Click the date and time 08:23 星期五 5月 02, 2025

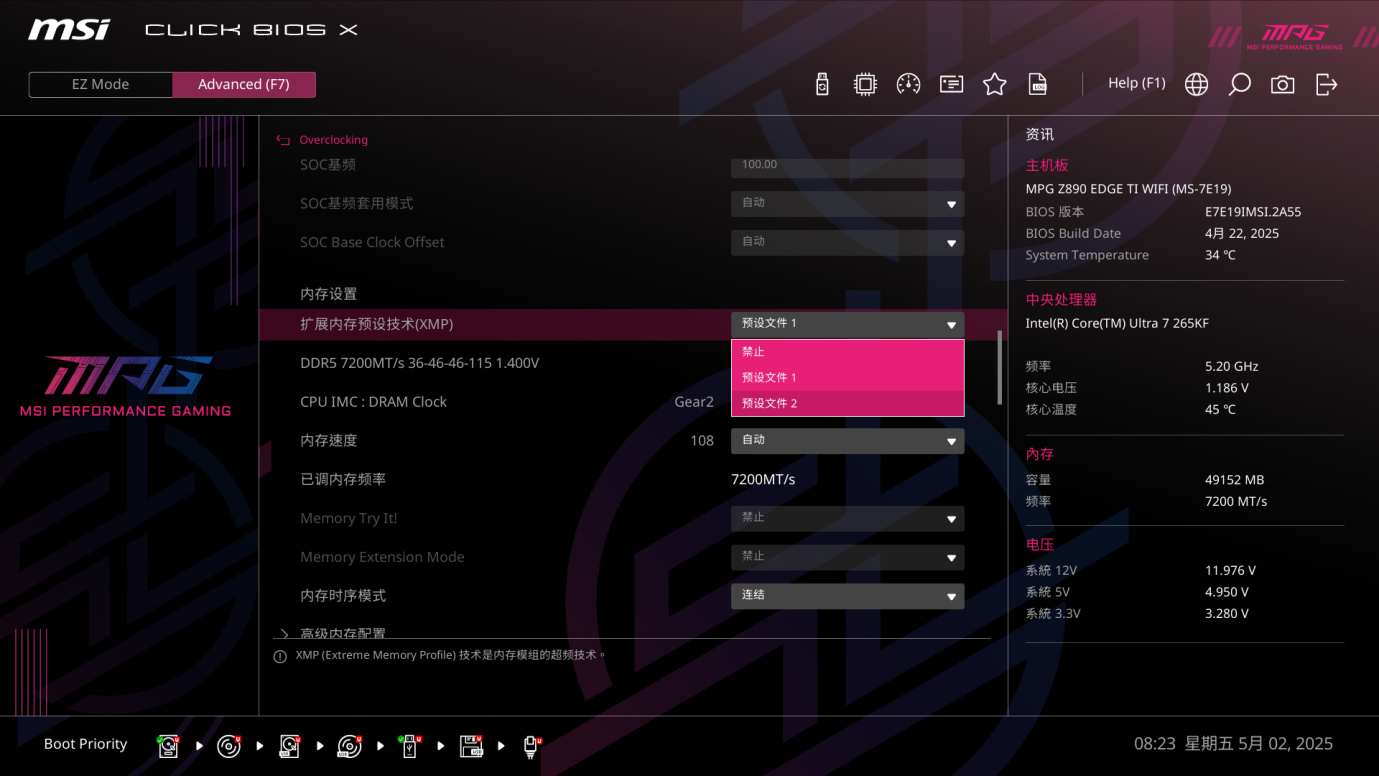(1233, 744)
